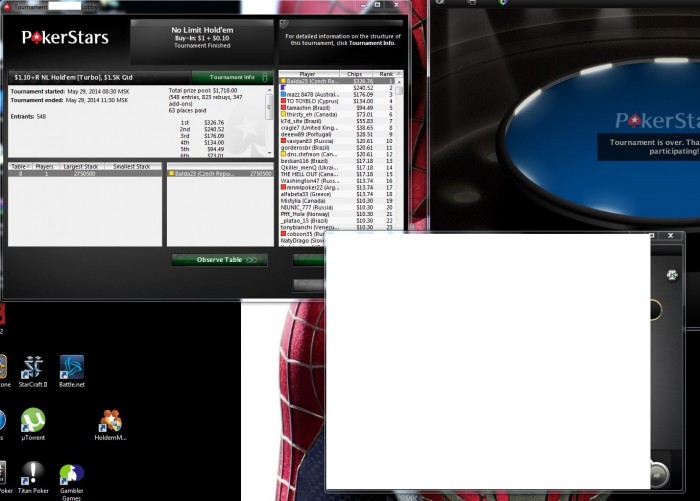This screenshot has height=501, width=700.
Task: Click red label beside tamashin
Action: coord(283,108)
